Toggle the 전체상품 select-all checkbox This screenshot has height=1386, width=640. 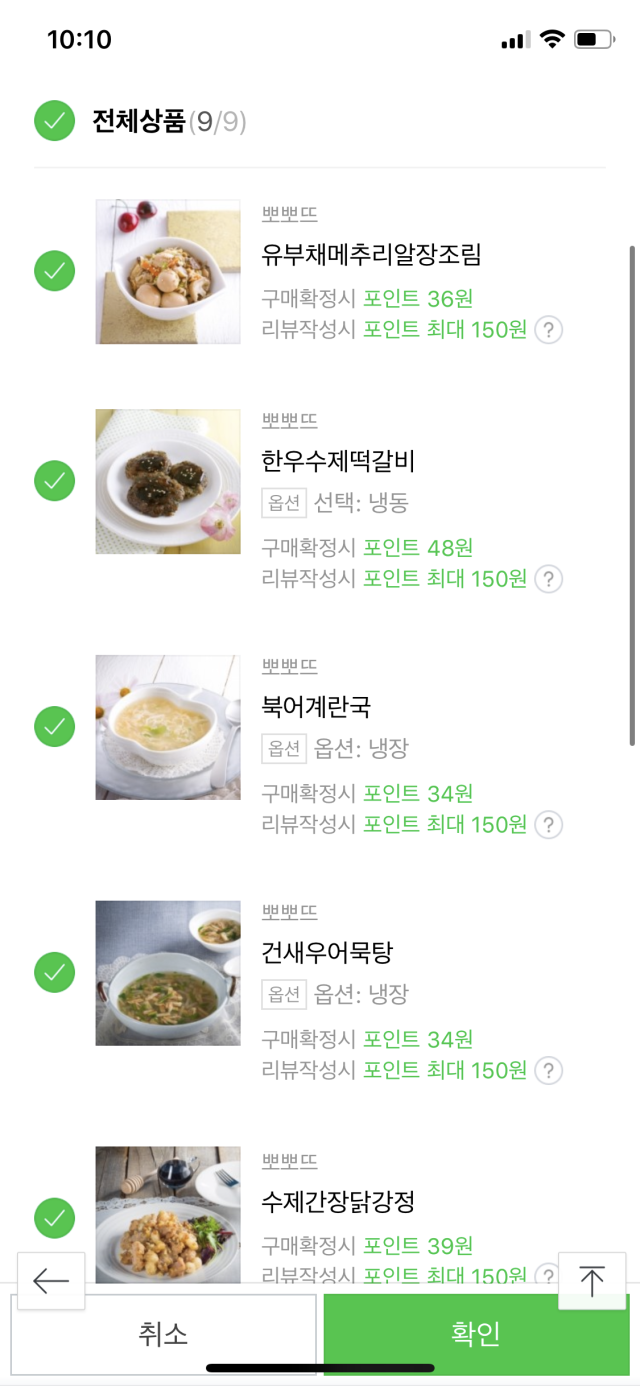55,121
